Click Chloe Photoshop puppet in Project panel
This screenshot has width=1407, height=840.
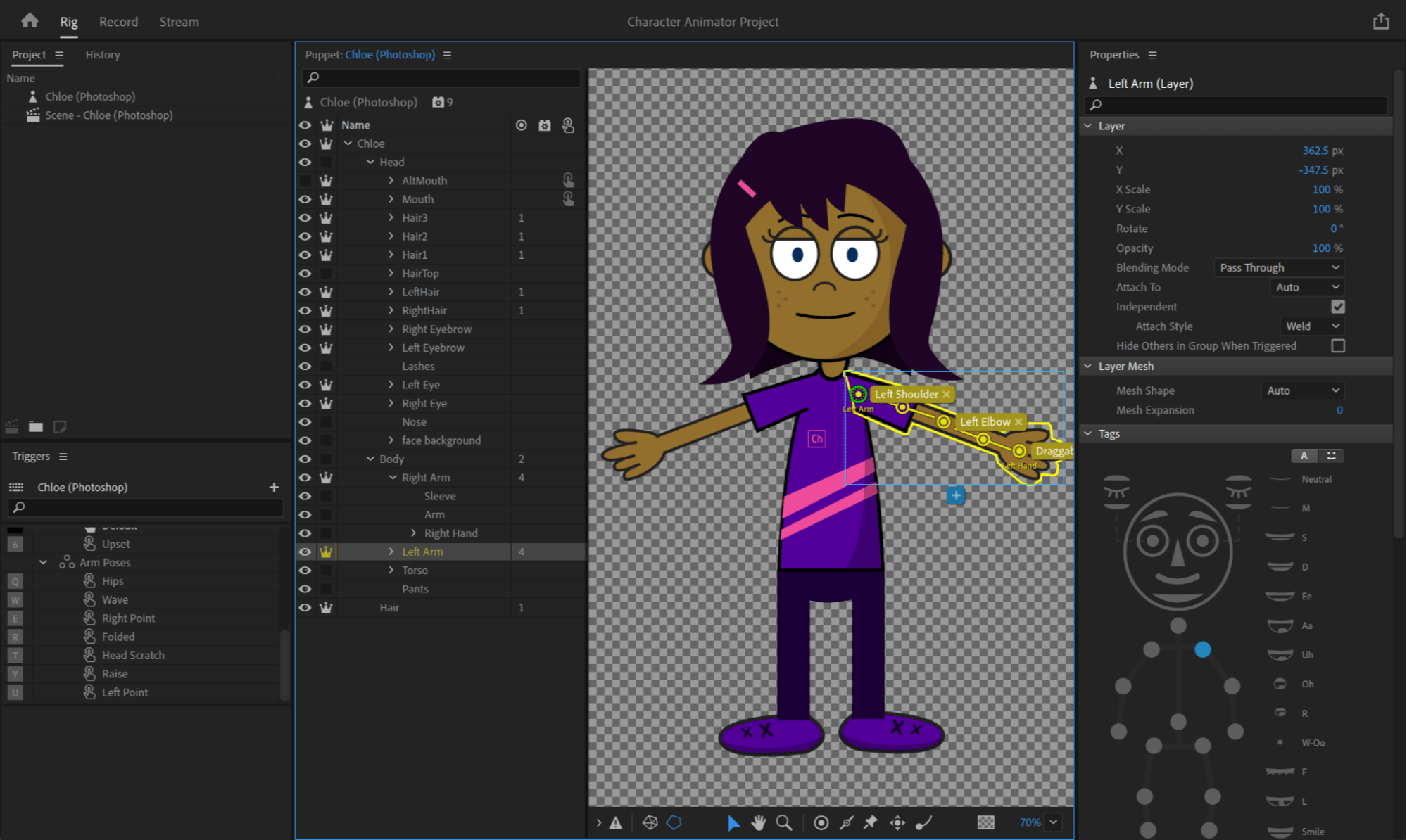89,96
